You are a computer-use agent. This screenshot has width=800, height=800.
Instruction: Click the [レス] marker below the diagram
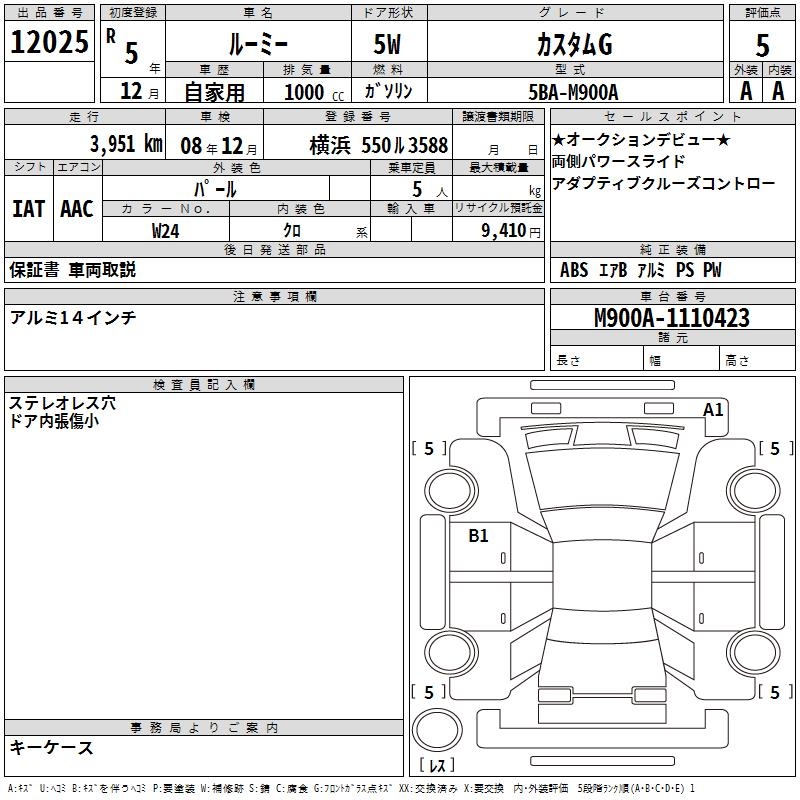pyautogui.click(x=436, y=767)
